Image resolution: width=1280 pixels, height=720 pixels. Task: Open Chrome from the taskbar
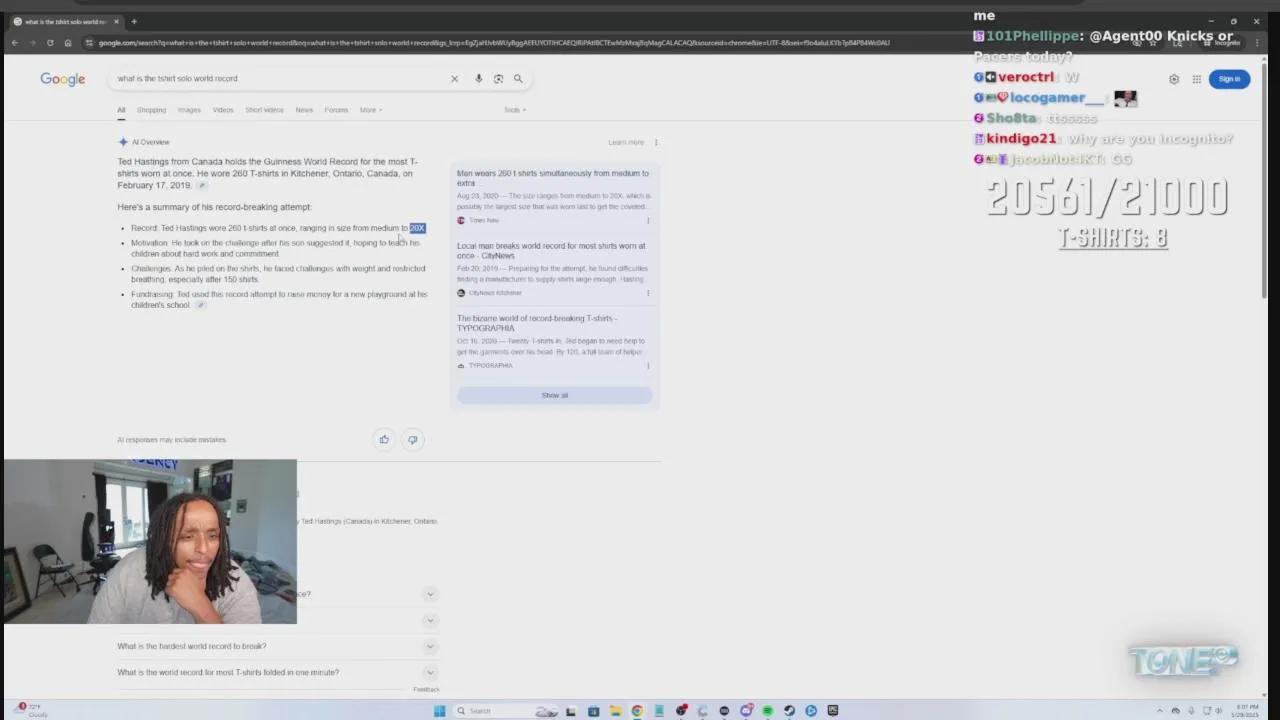(x=637, y=711)
